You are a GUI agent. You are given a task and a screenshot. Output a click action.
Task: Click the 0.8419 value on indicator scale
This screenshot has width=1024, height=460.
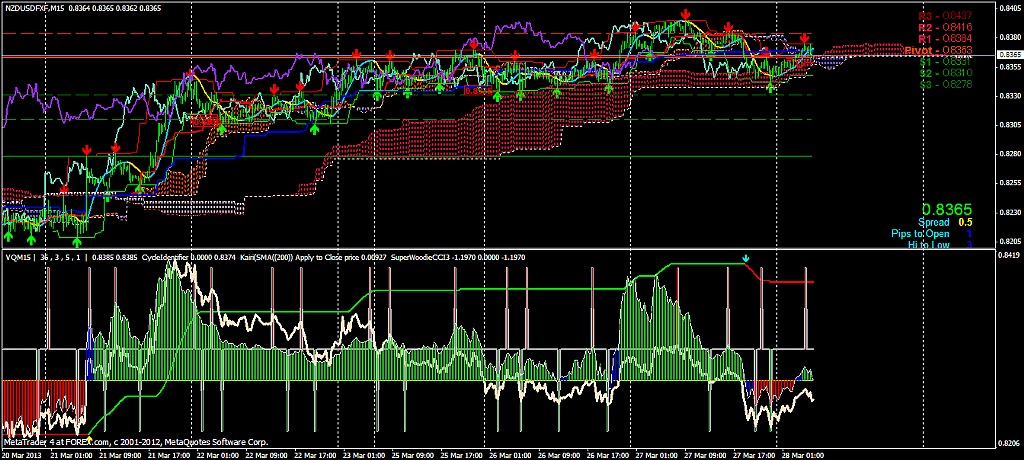tap(1007, 257)
